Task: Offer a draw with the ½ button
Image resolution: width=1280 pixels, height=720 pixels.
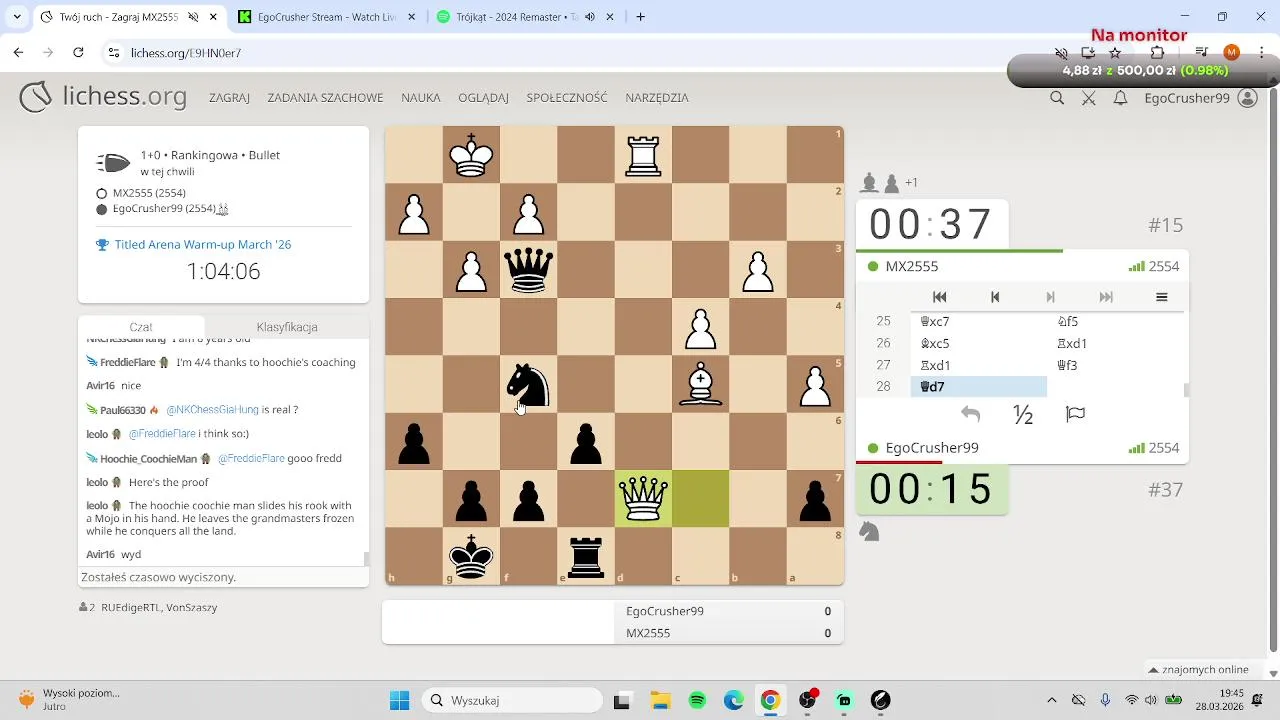Action: point(1023,414)
